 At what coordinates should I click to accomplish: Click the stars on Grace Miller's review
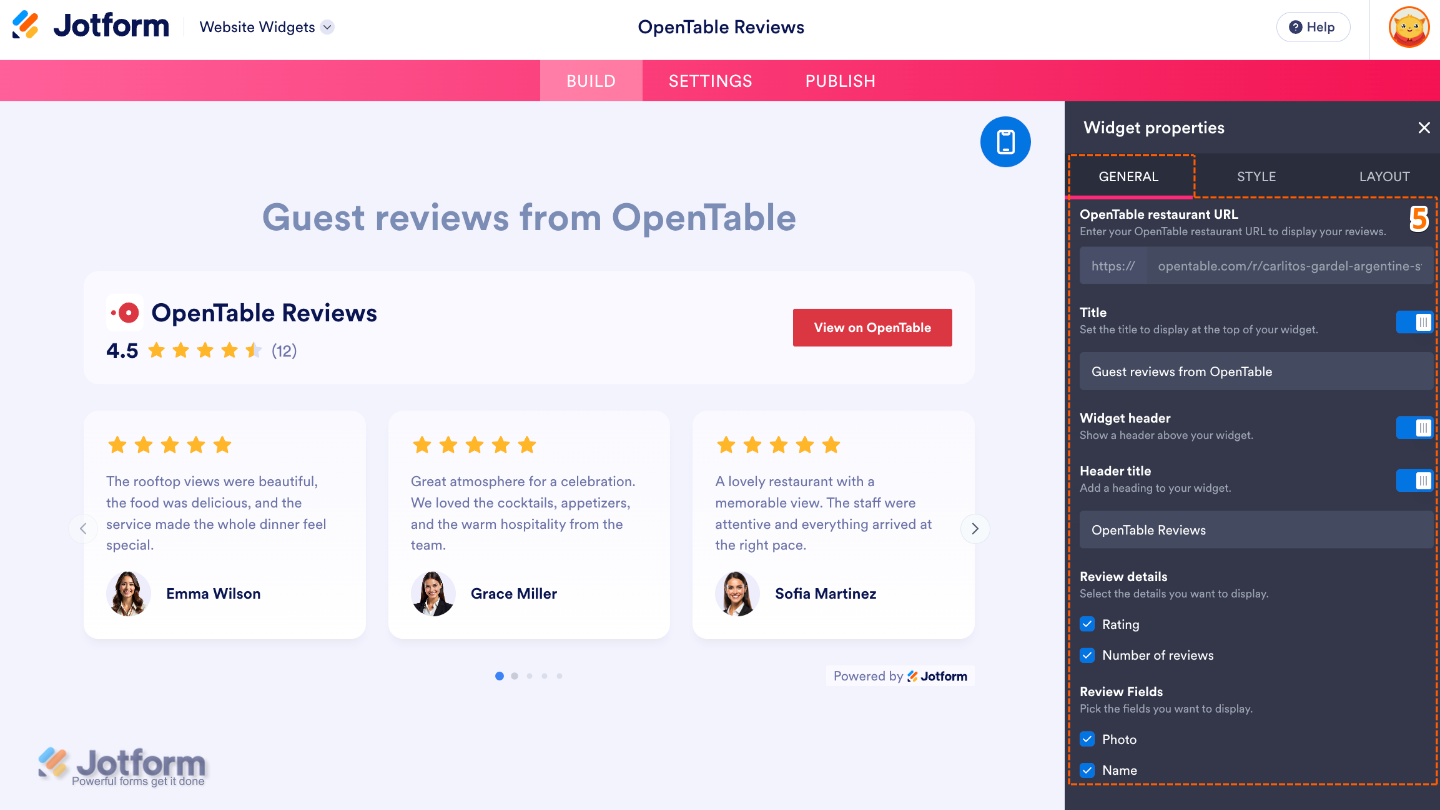474,444
